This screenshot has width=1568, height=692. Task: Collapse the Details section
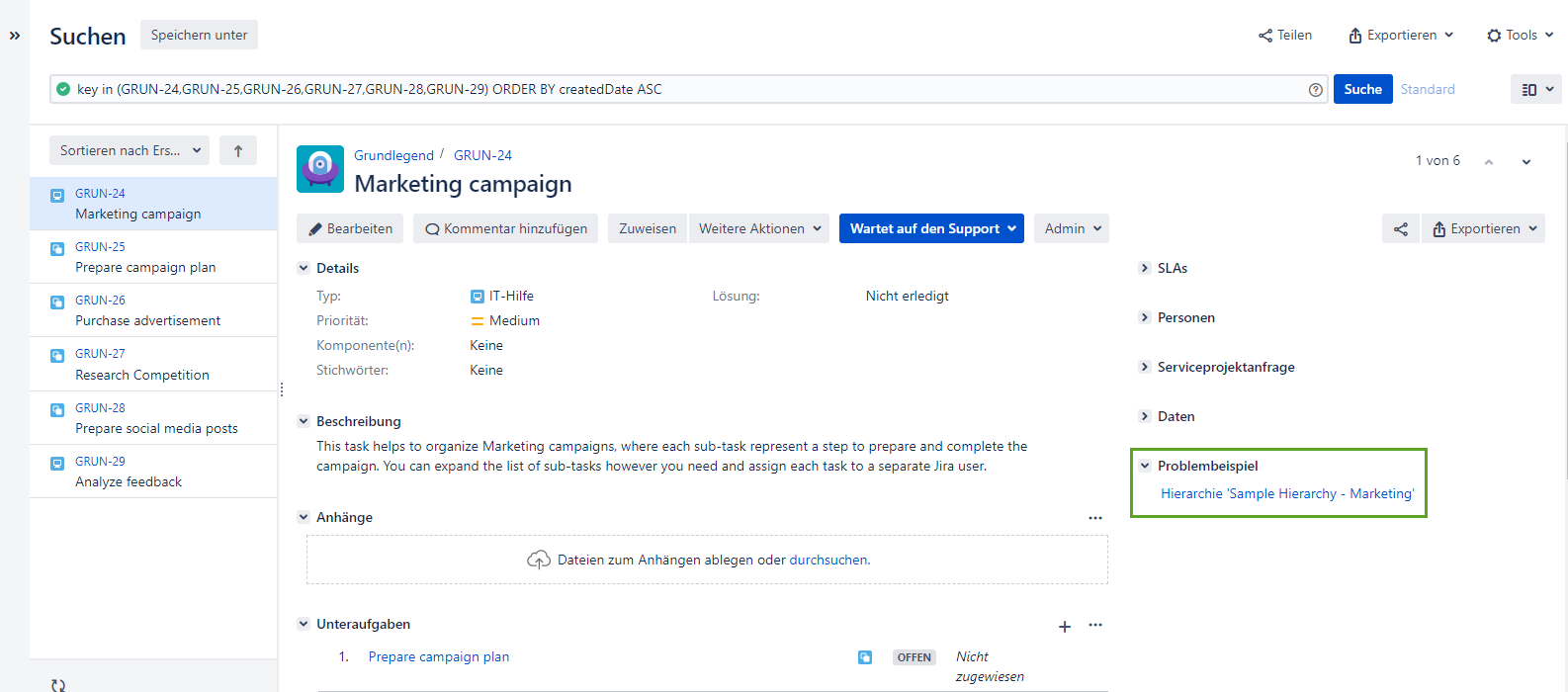point(305,269)
